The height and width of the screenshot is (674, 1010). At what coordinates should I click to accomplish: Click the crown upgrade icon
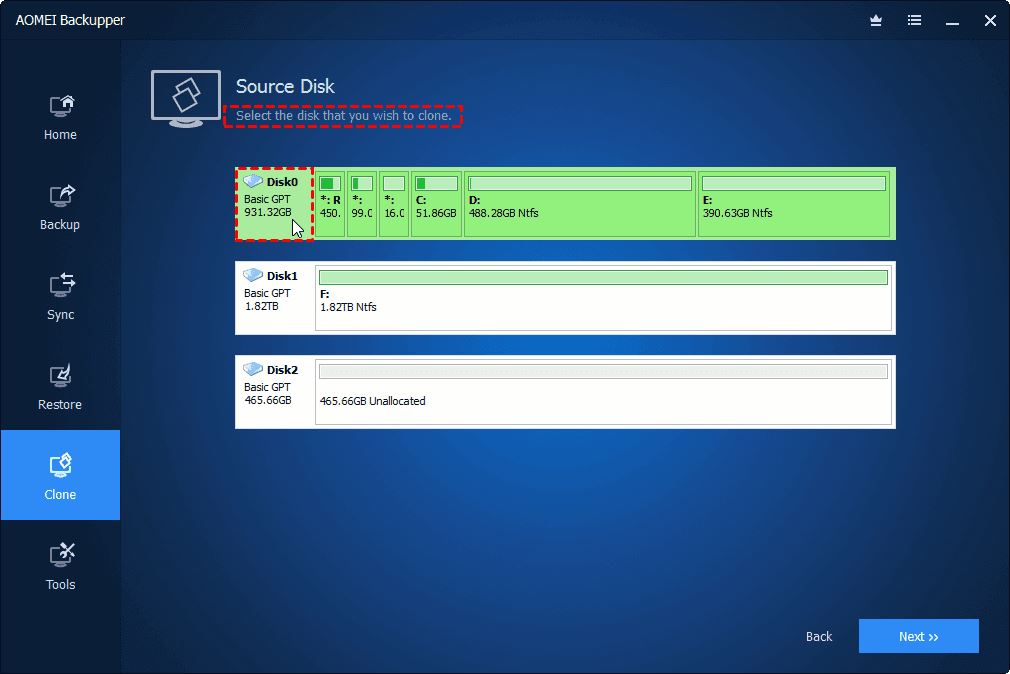tap(876, 20)
